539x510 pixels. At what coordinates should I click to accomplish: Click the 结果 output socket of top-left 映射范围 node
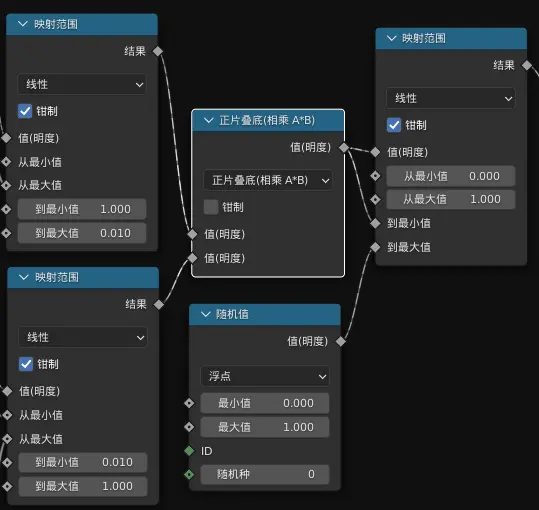[158, 51]
